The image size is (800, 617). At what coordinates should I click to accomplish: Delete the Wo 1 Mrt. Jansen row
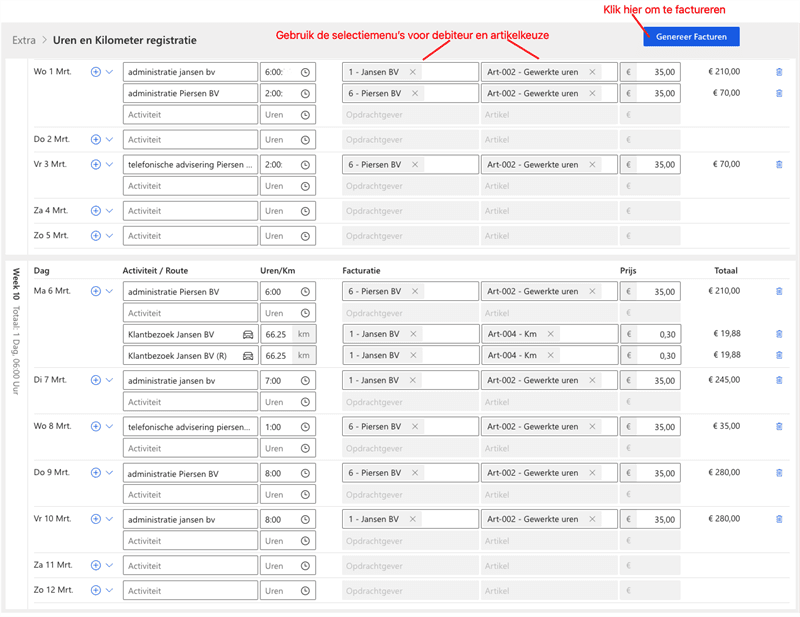pyautogui.click(x=779, y=72)
